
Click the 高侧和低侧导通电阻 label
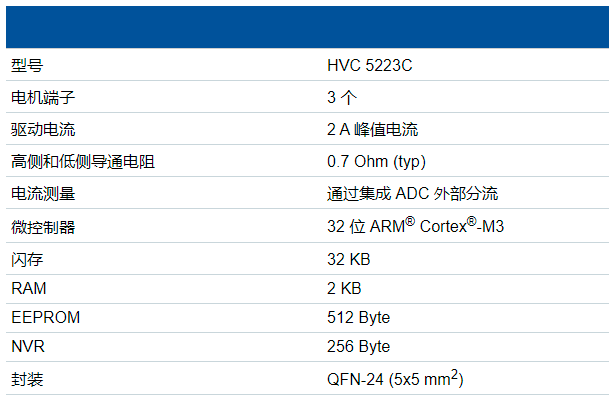[82, 161]
